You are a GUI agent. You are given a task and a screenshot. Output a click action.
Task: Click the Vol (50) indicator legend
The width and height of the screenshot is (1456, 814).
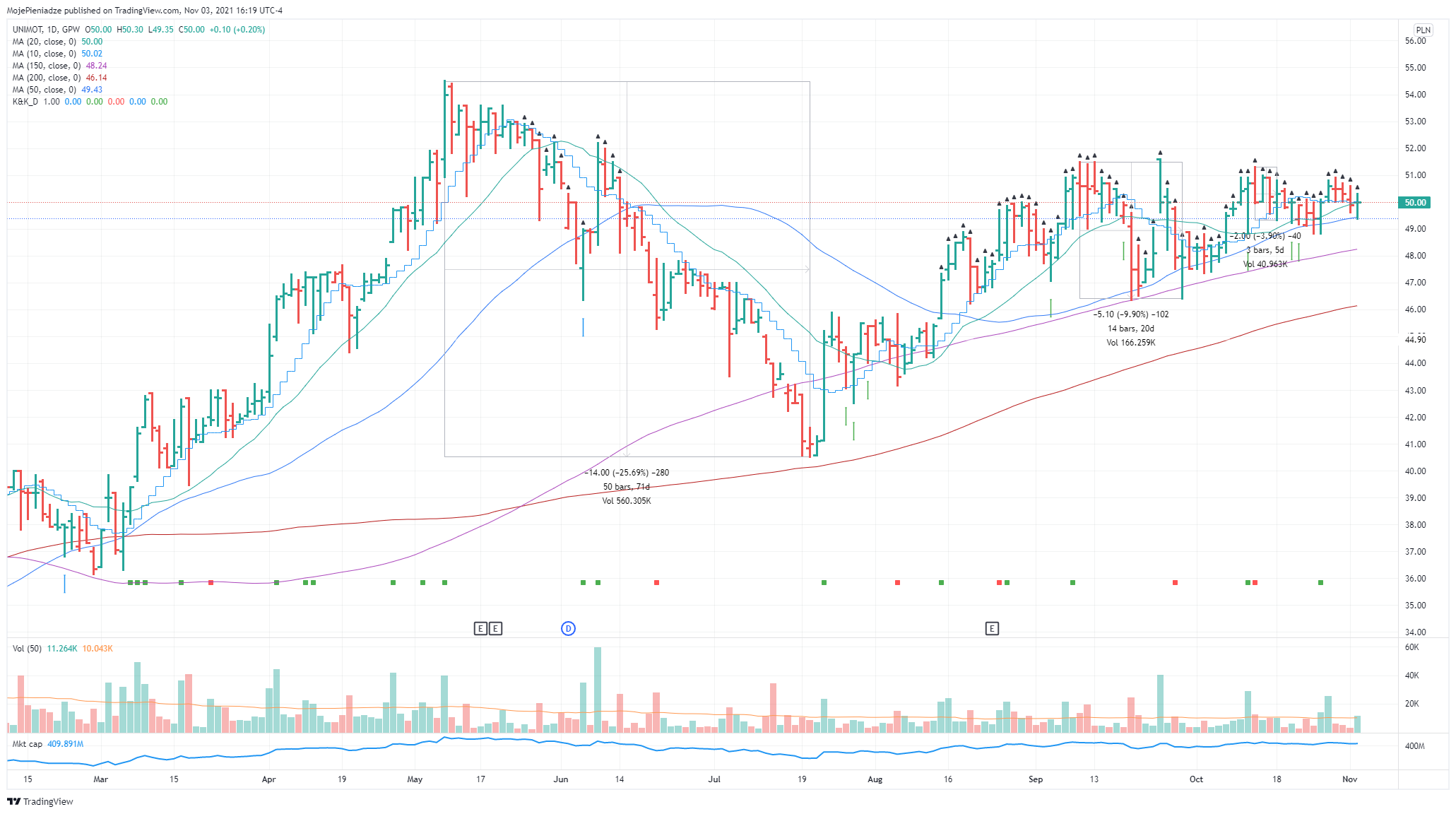pyautogui.click(x=28, y=649)
